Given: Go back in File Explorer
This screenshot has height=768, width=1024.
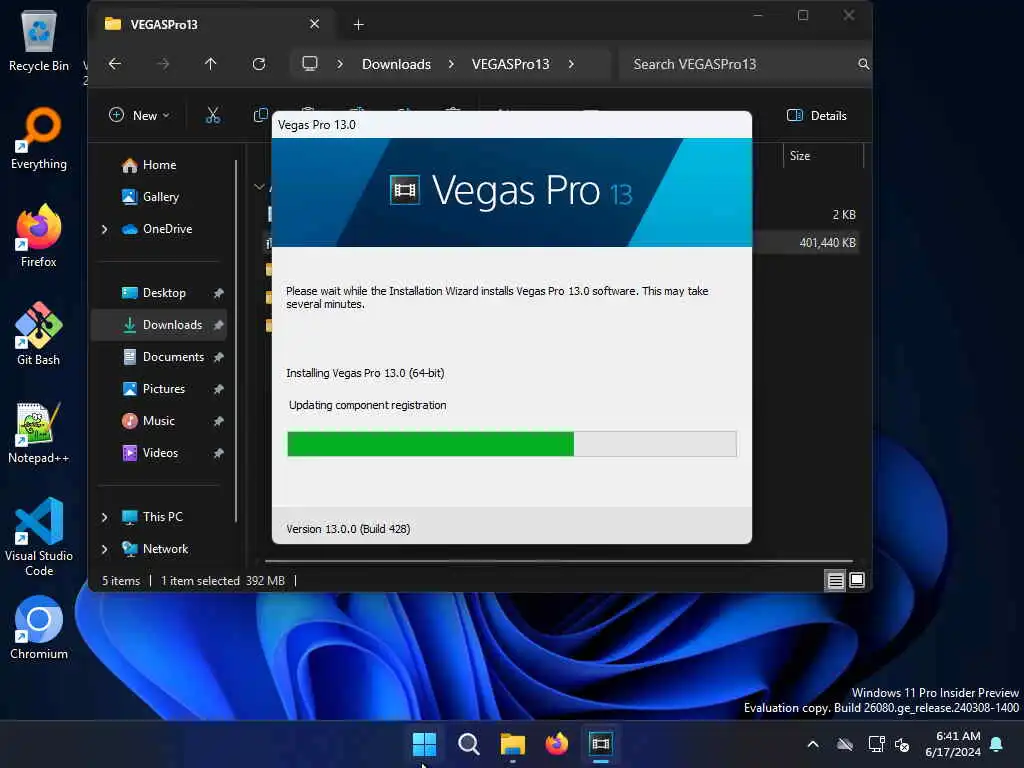Looking at the screenshot, I should [115, 64].
